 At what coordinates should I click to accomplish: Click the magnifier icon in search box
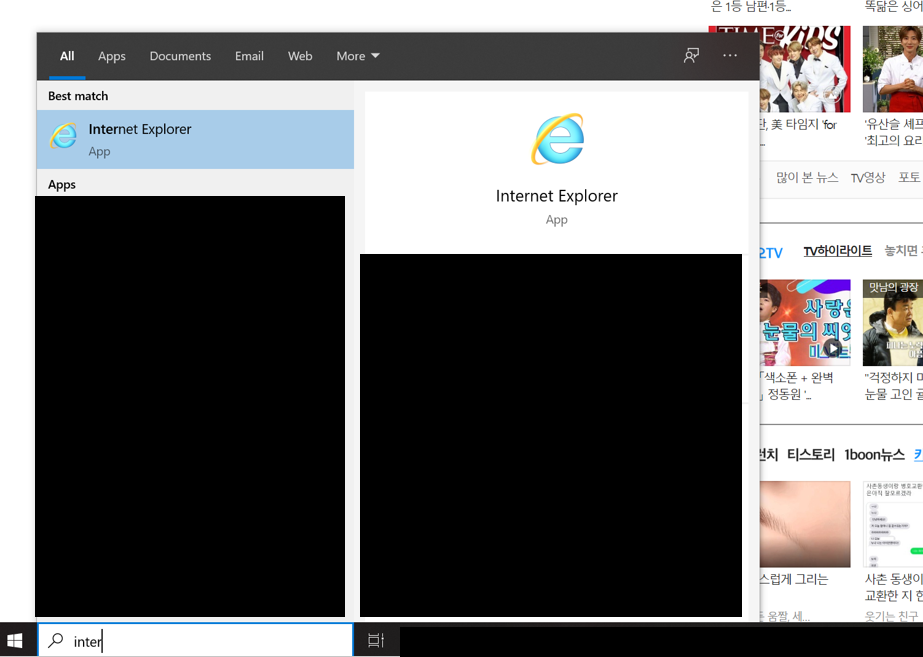56,641
